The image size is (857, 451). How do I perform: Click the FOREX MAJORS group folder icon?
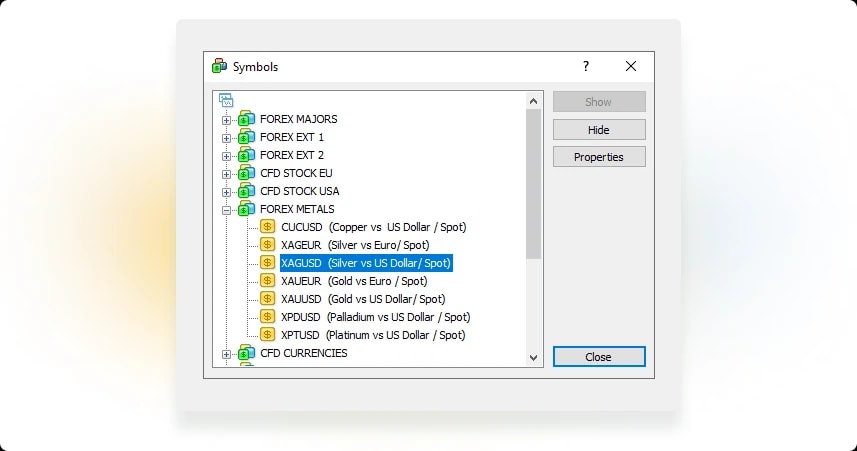pyautogui.click(x=246, y=119)
